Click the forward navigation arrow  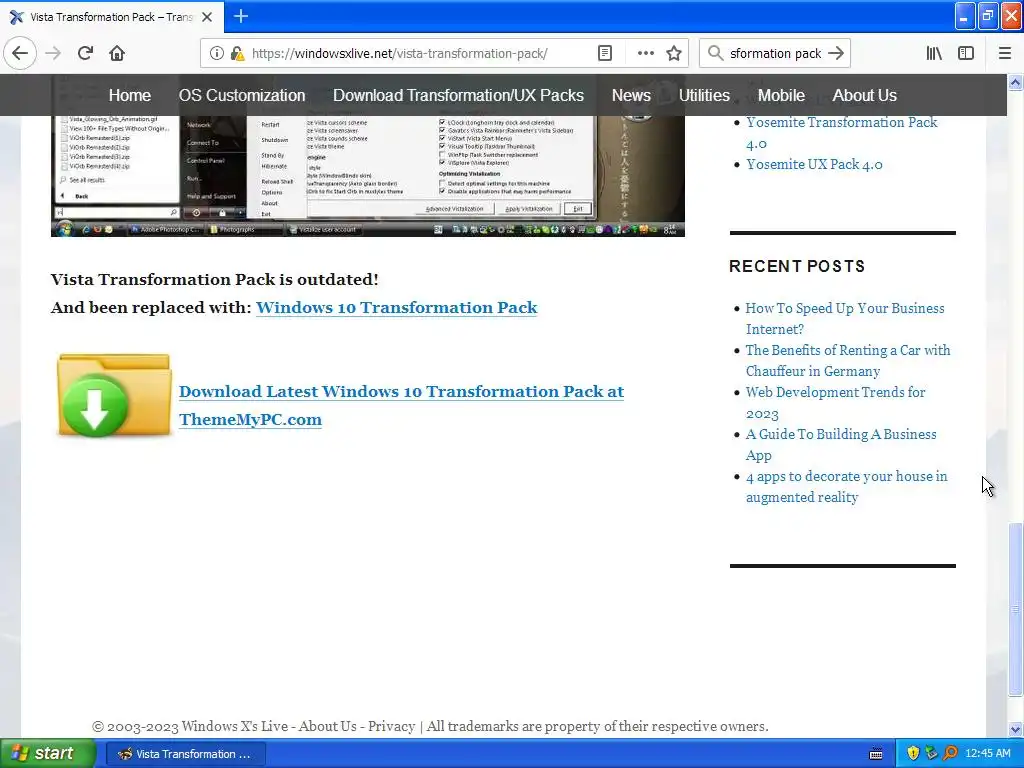point(53,53)
